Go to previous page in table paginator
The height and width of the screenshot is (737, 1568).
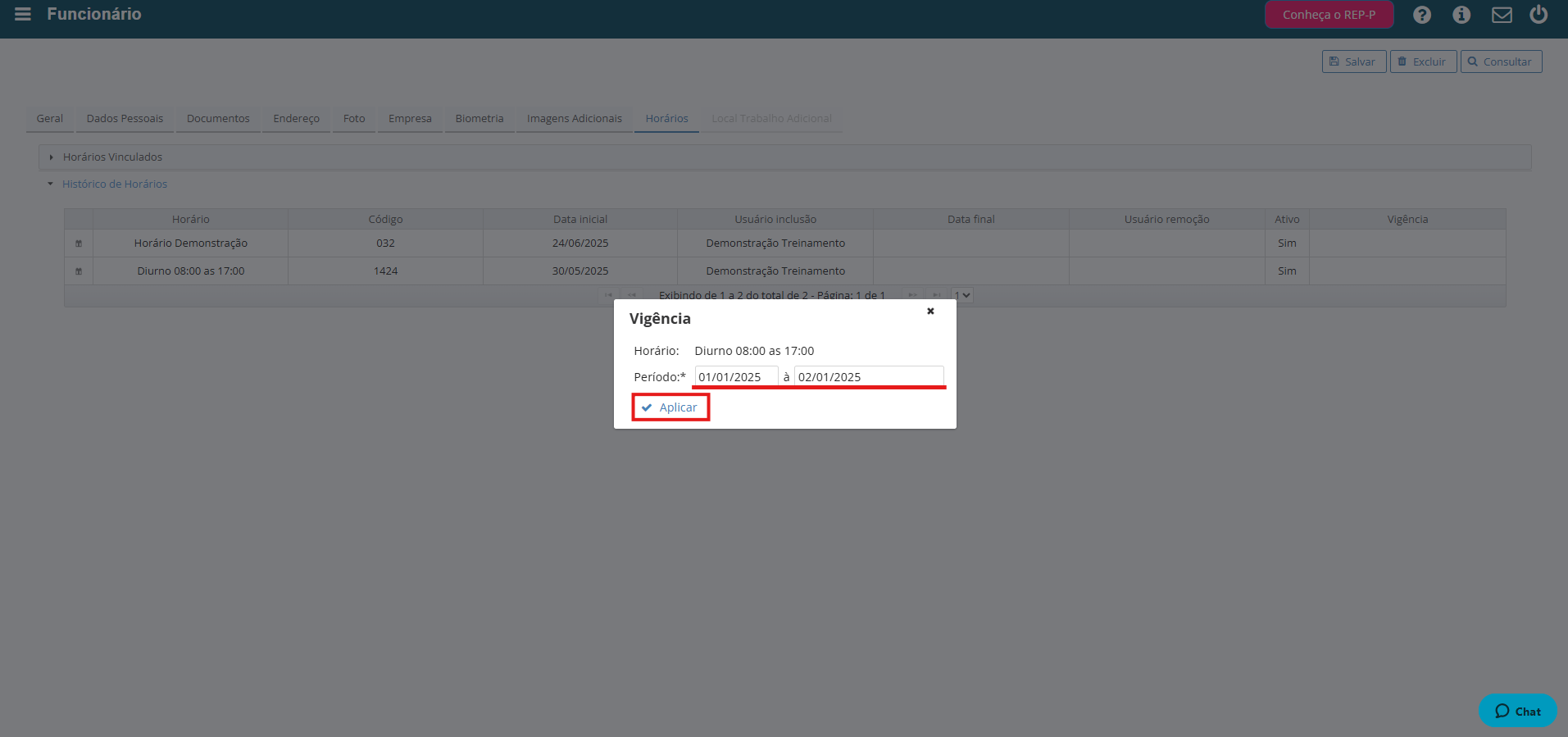[631, 295]
